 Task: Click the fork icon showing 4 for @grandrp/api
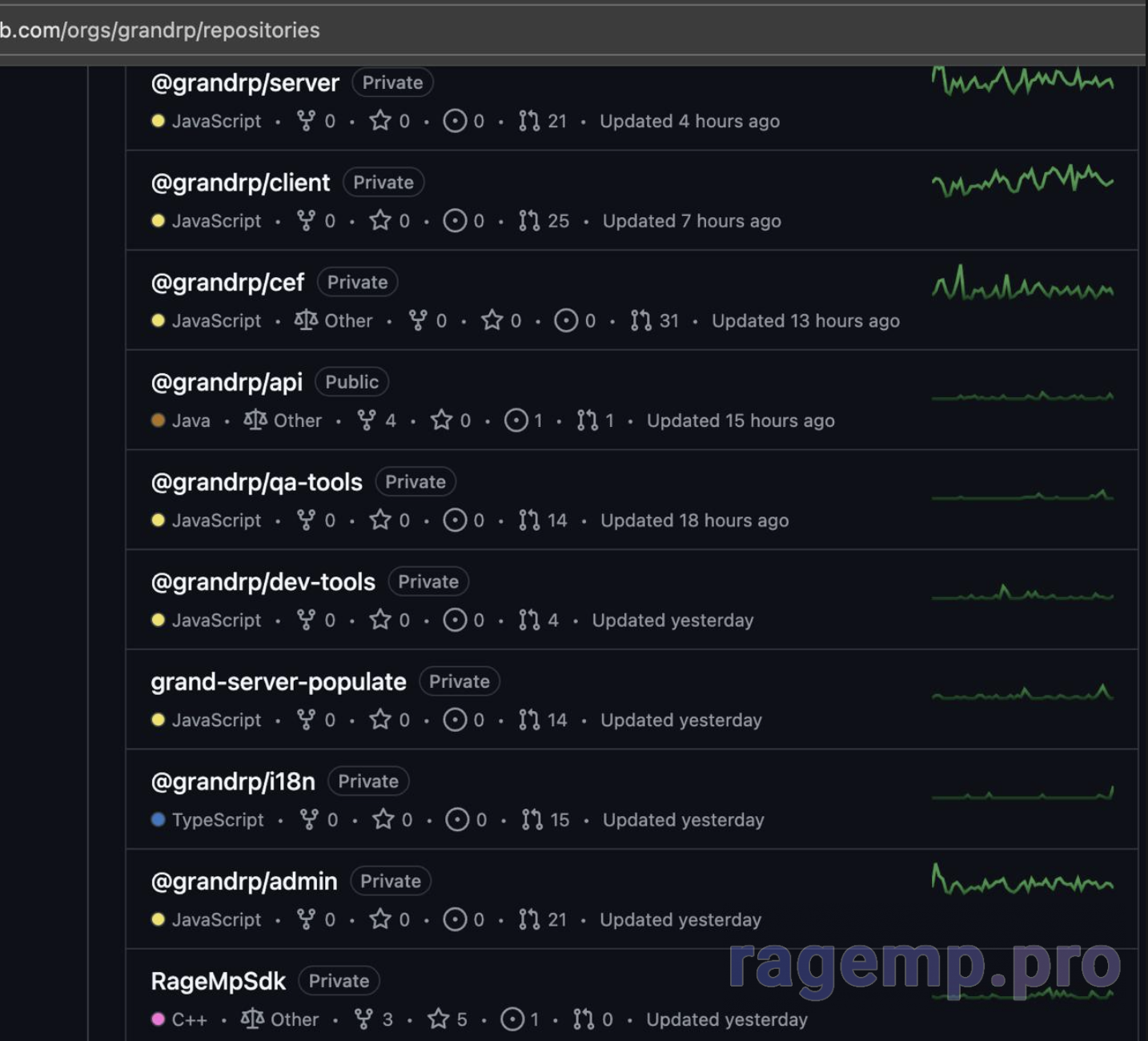[x=367, y=420]
